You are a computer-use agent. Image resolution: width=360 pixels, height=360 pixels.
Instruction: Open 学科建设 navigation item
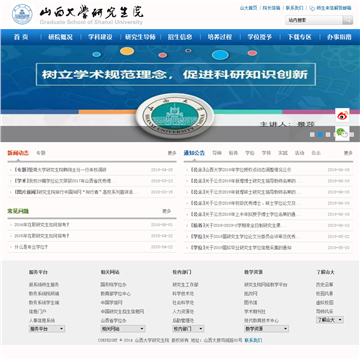click(100, 37)
